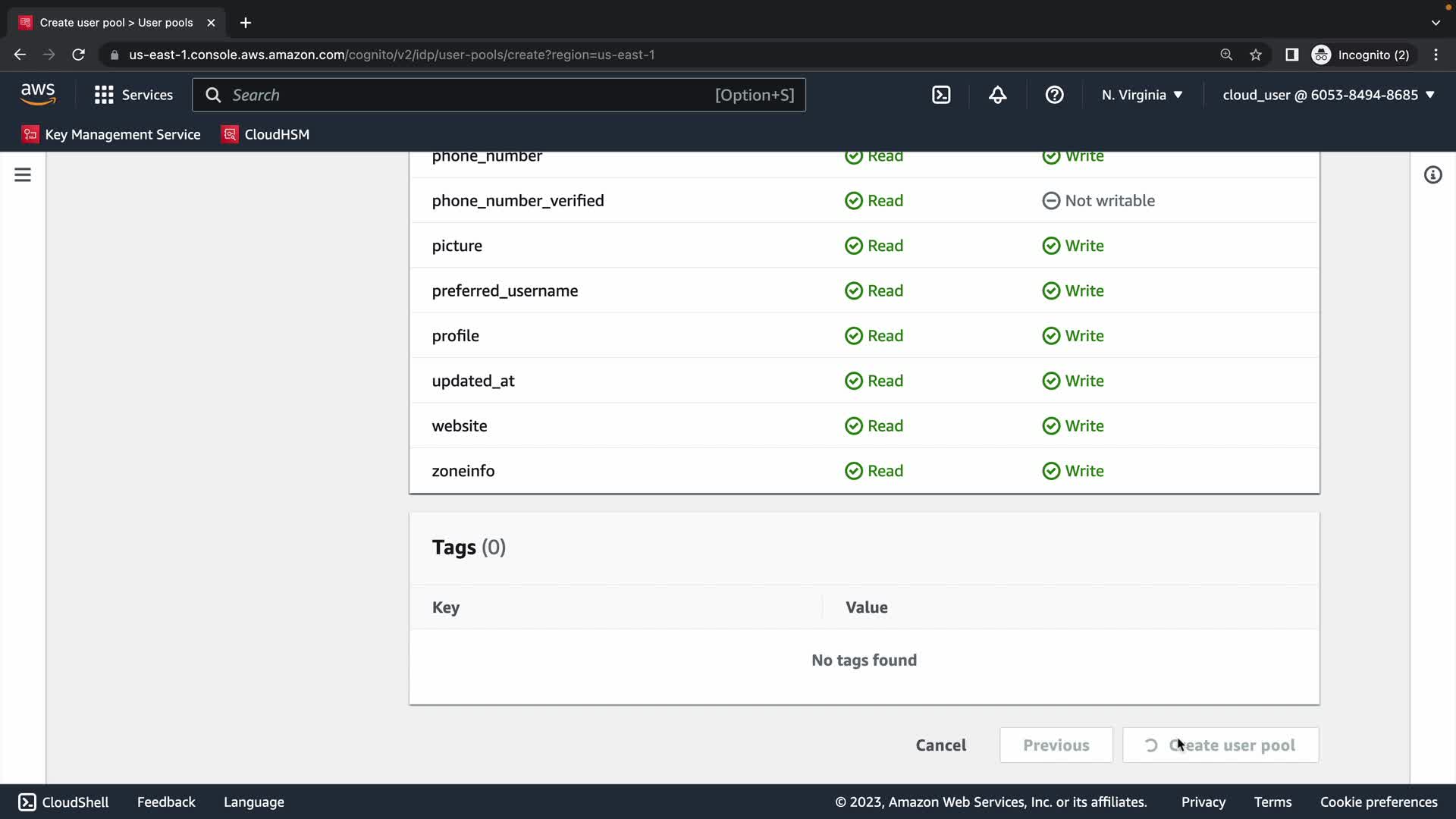Expand the N. Virginia region dropdown

(1142, 95)
